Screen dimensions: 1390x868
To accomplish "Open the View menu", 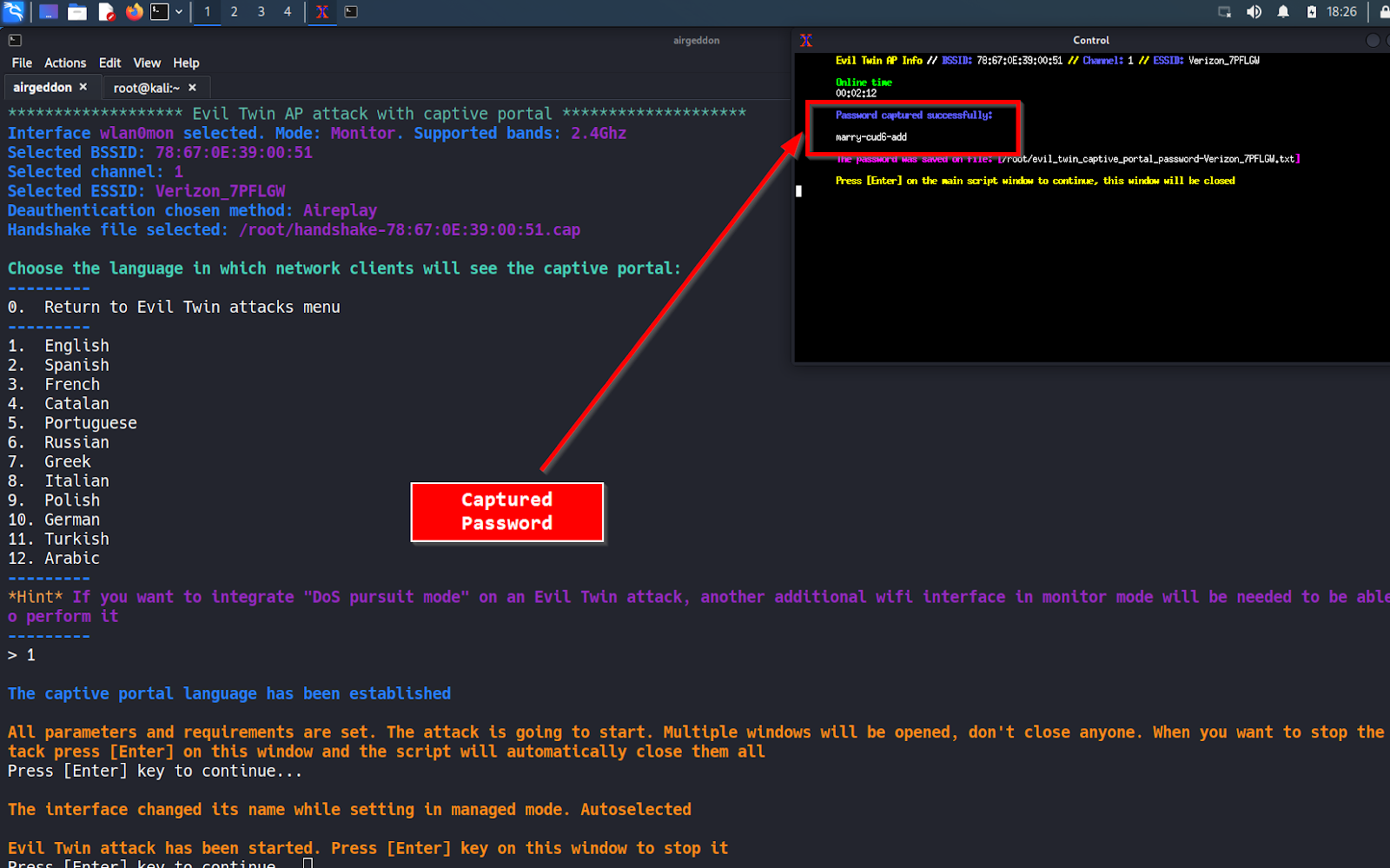I will click(x=147, y=63).
